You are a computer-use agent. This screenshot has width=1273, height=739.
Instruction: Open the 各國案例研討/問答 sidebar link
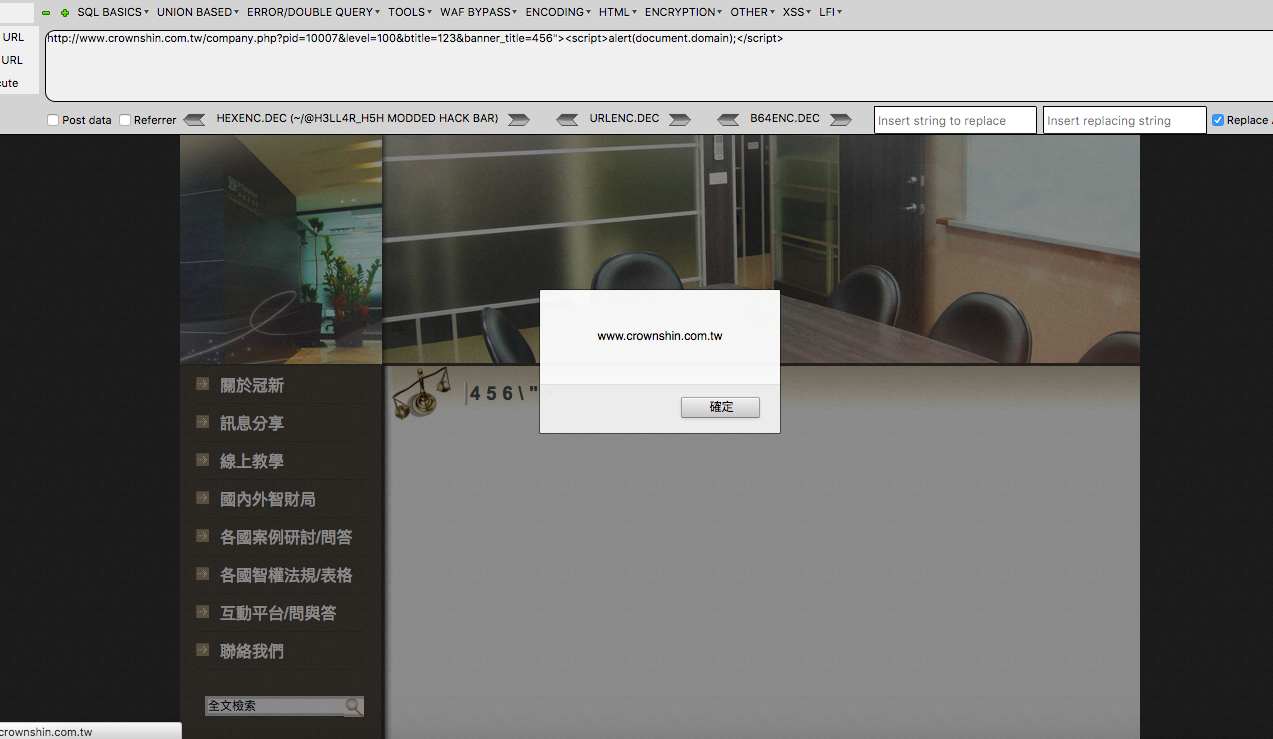click(286, 538)
